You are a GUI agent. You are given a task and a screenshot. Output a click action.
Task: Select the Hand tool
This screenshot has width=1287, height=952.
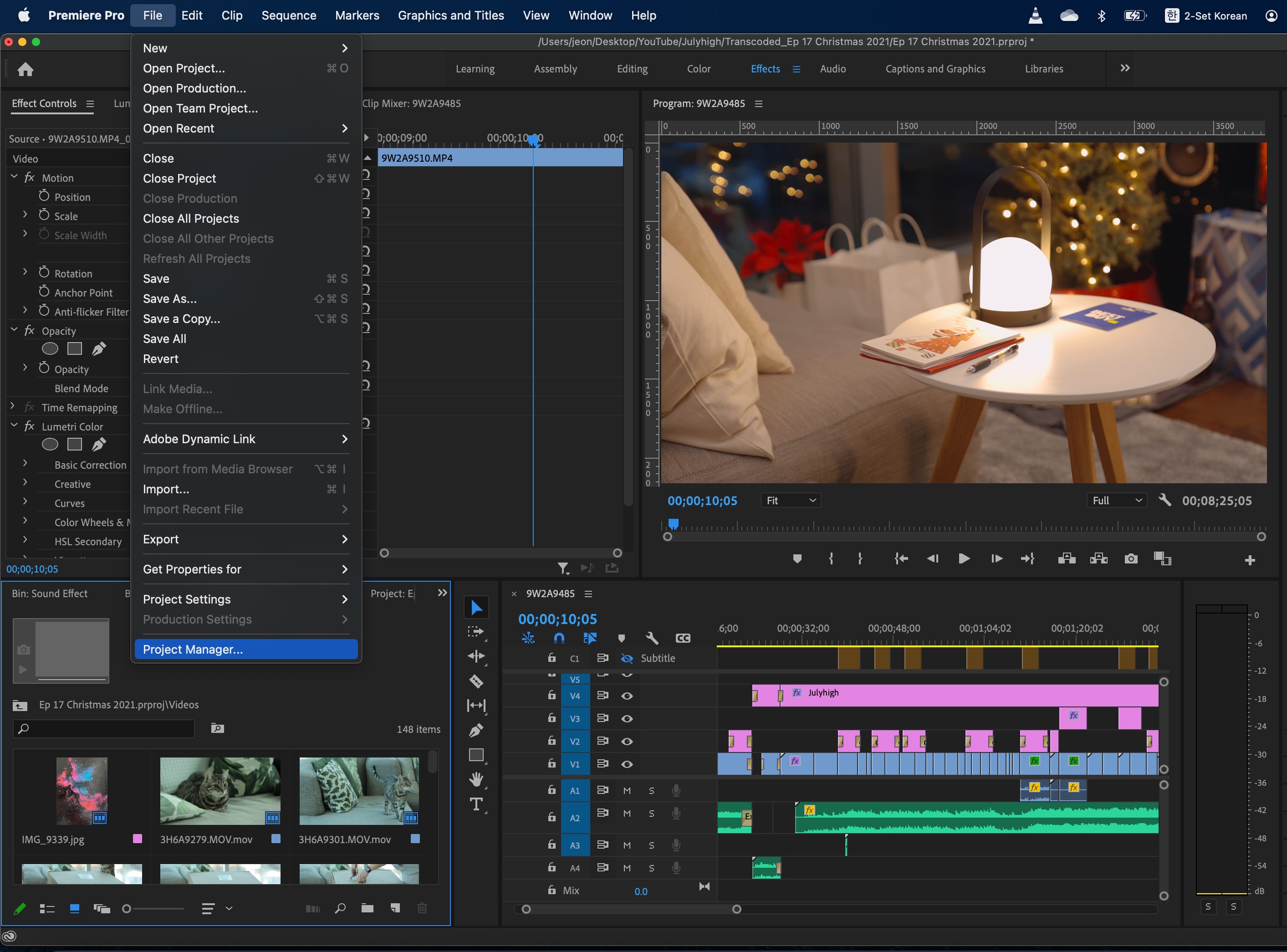[x=476, y=780]
